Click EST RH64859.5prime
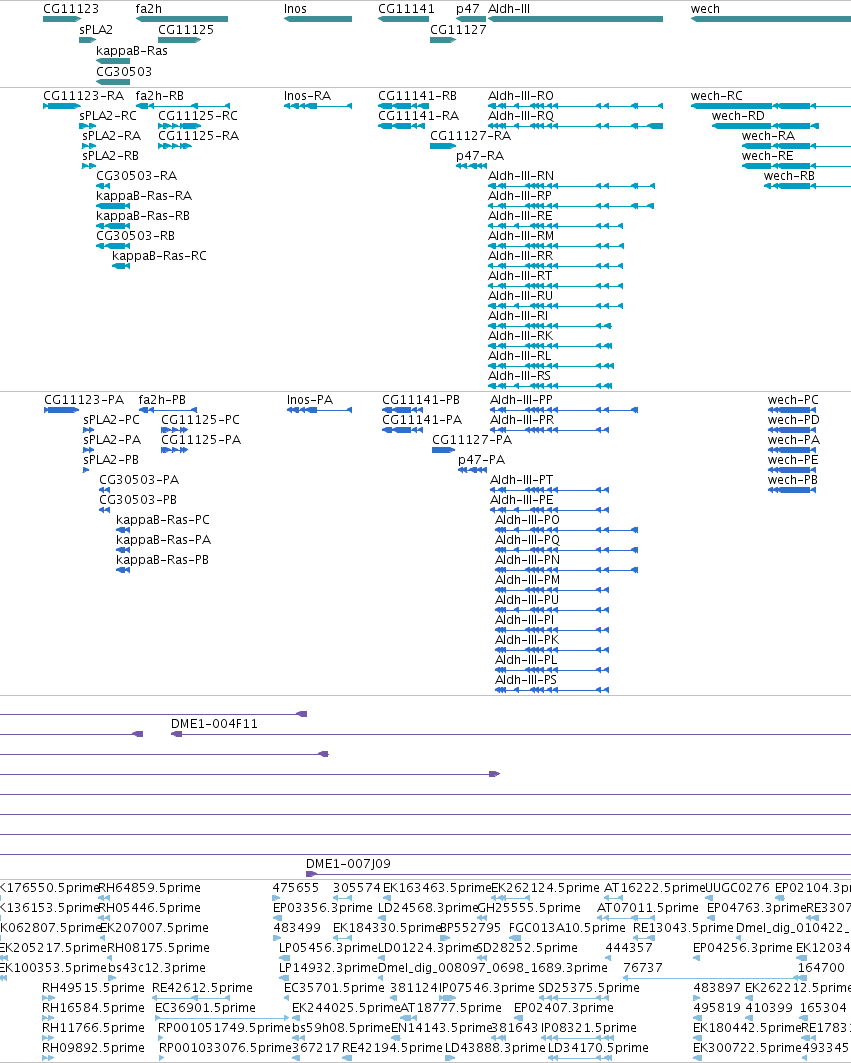 pyautogui.click(x=149, y=888)
